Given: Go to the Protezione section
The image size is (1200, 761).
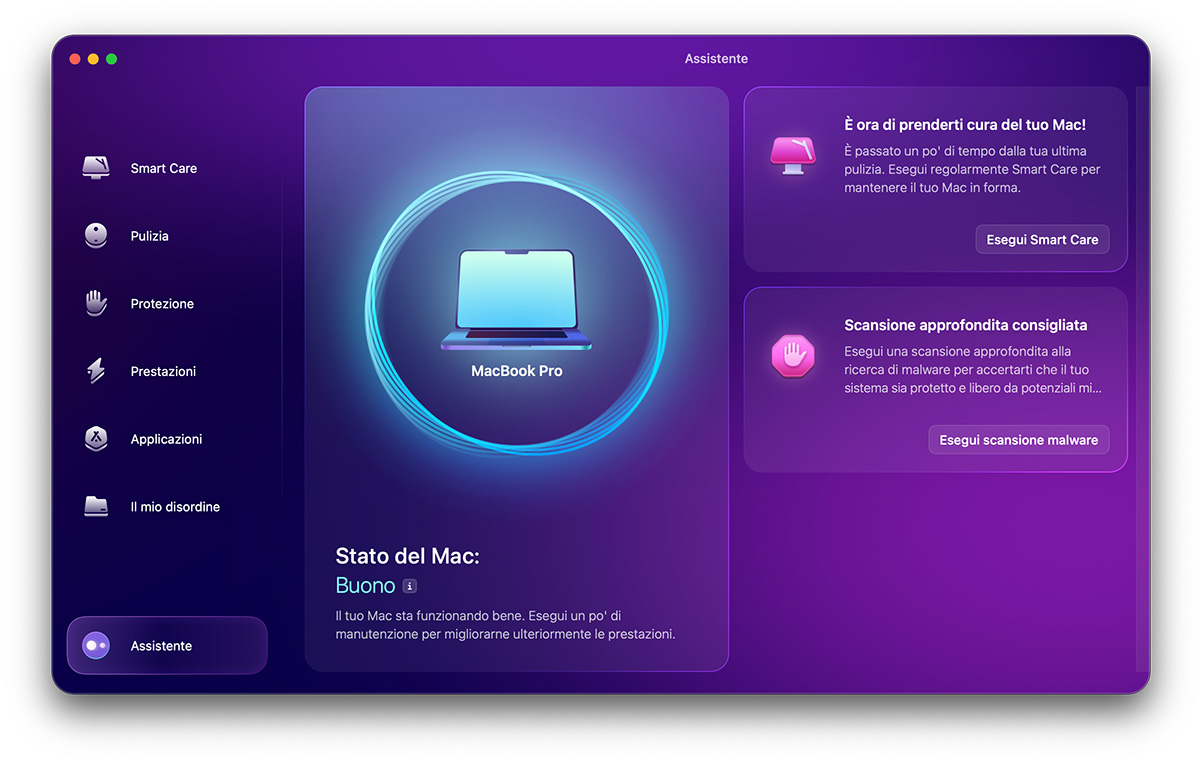Looking at the screenshot, I should tap(167, 304).
